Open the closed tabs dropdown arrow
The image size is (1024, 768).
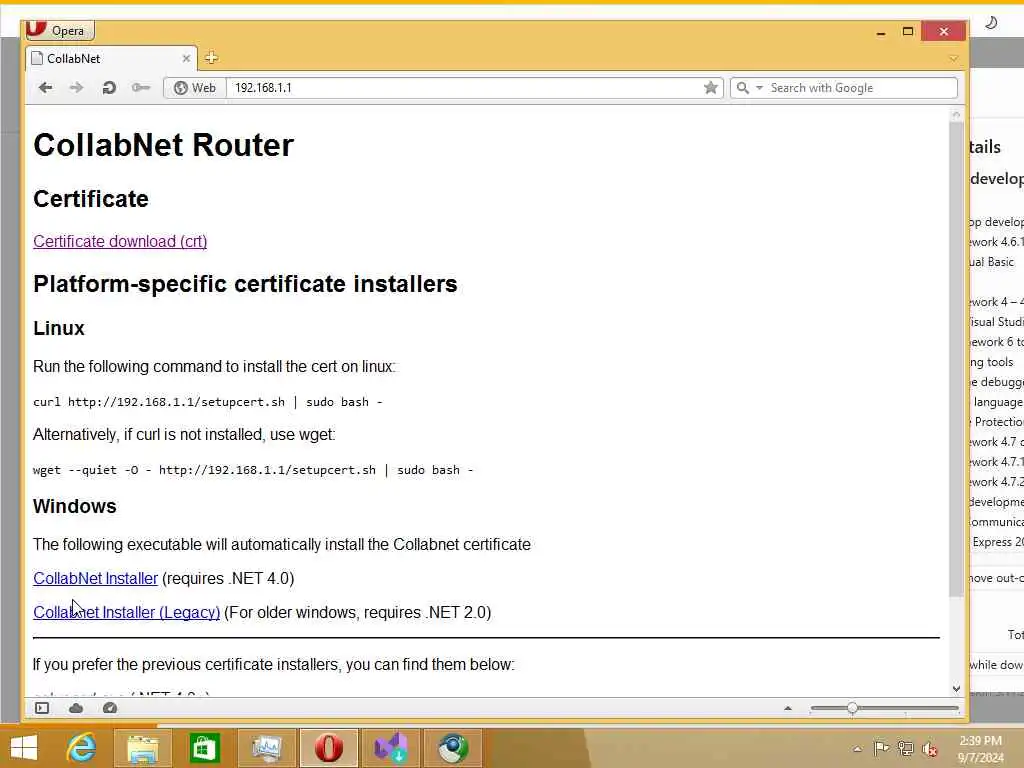click(x=953, y=59)
